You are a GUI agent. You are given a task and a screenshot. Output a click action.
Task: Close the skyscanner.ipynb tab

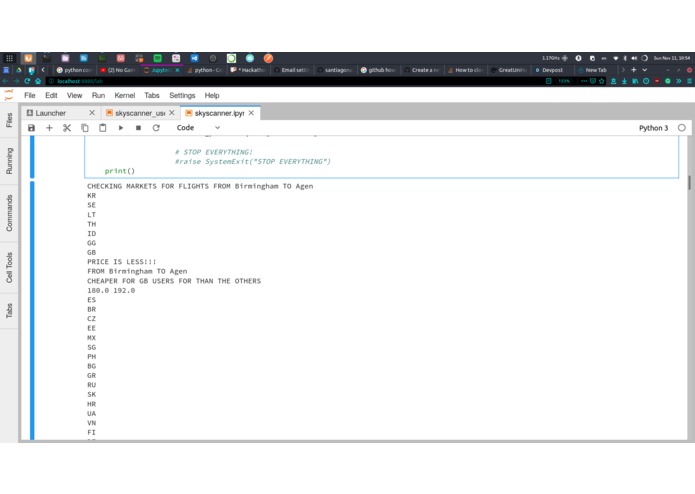pyautogui.click(x=251, y=113)
